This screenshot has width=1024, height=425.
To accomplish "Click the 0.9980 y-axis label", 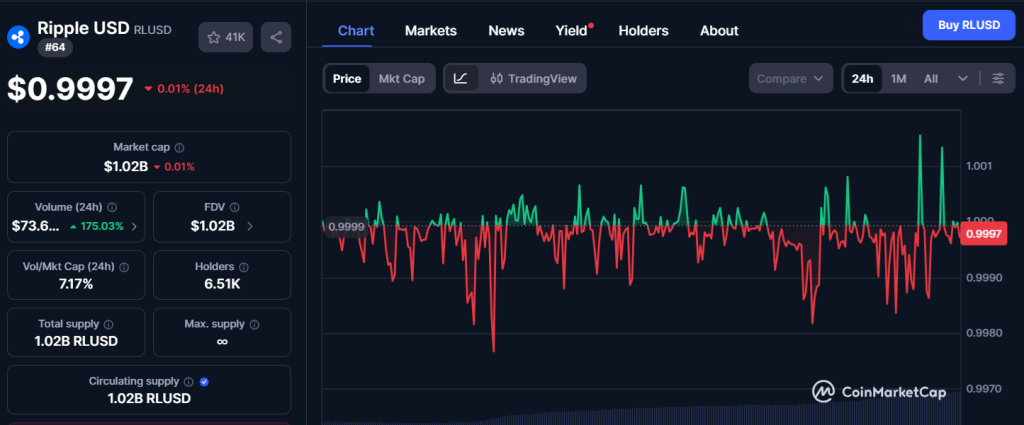I will point(982,333).
